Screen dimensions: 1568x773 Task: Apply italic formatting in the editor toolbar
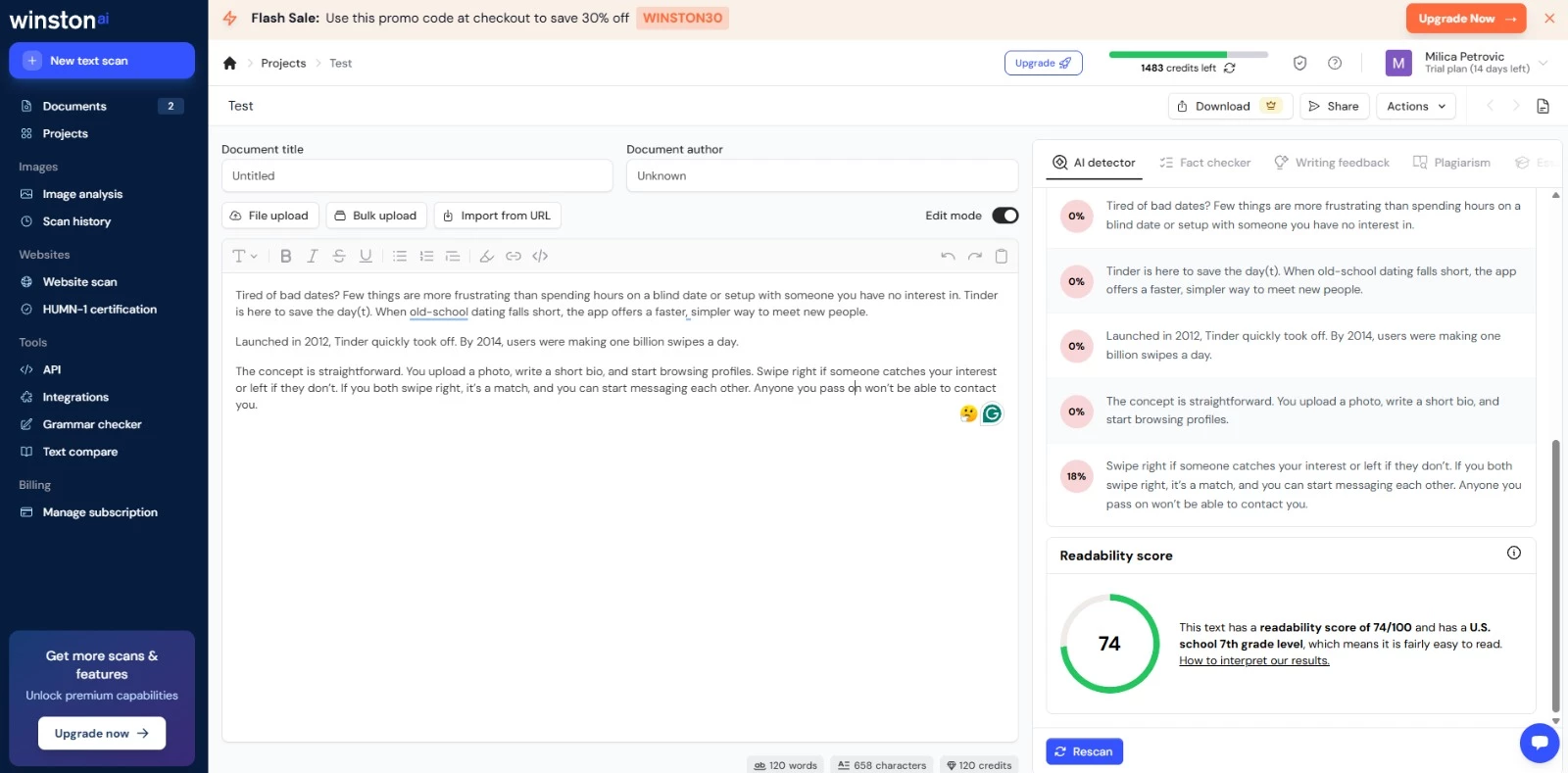[x=313, y=256]
